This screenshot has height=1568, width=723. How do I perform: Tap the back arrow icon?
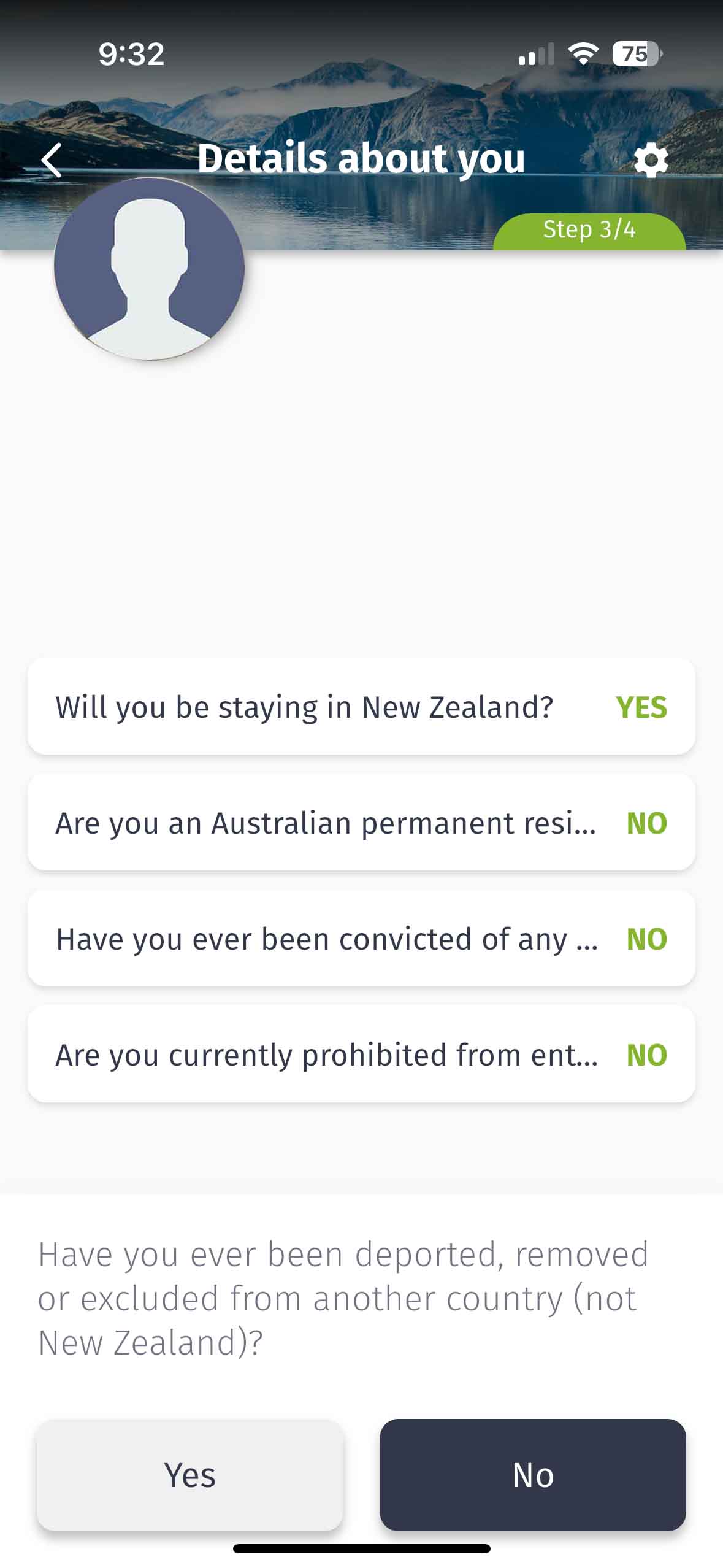[x=52, y=160]
